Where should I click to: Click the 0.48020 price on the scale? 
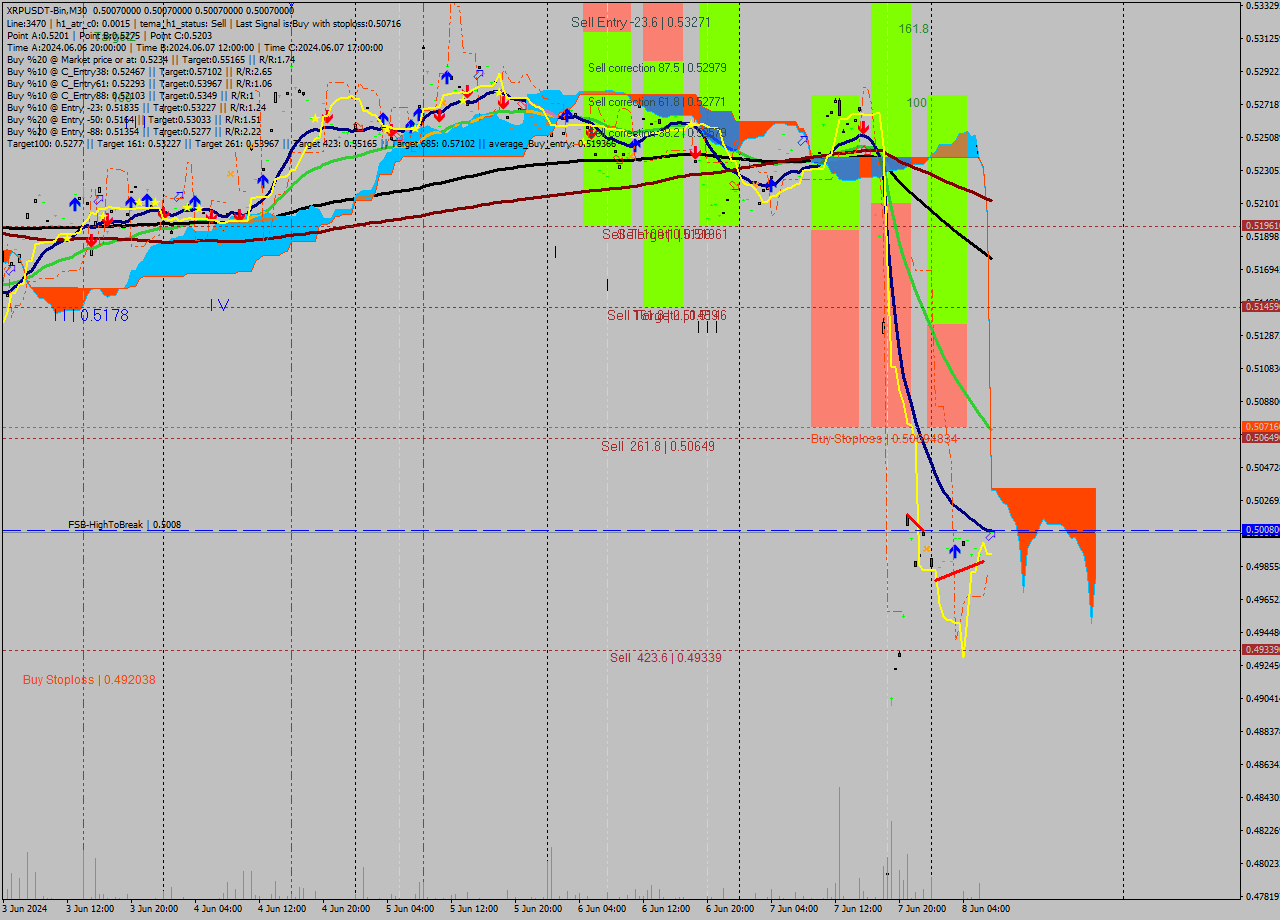point(1261,863)
